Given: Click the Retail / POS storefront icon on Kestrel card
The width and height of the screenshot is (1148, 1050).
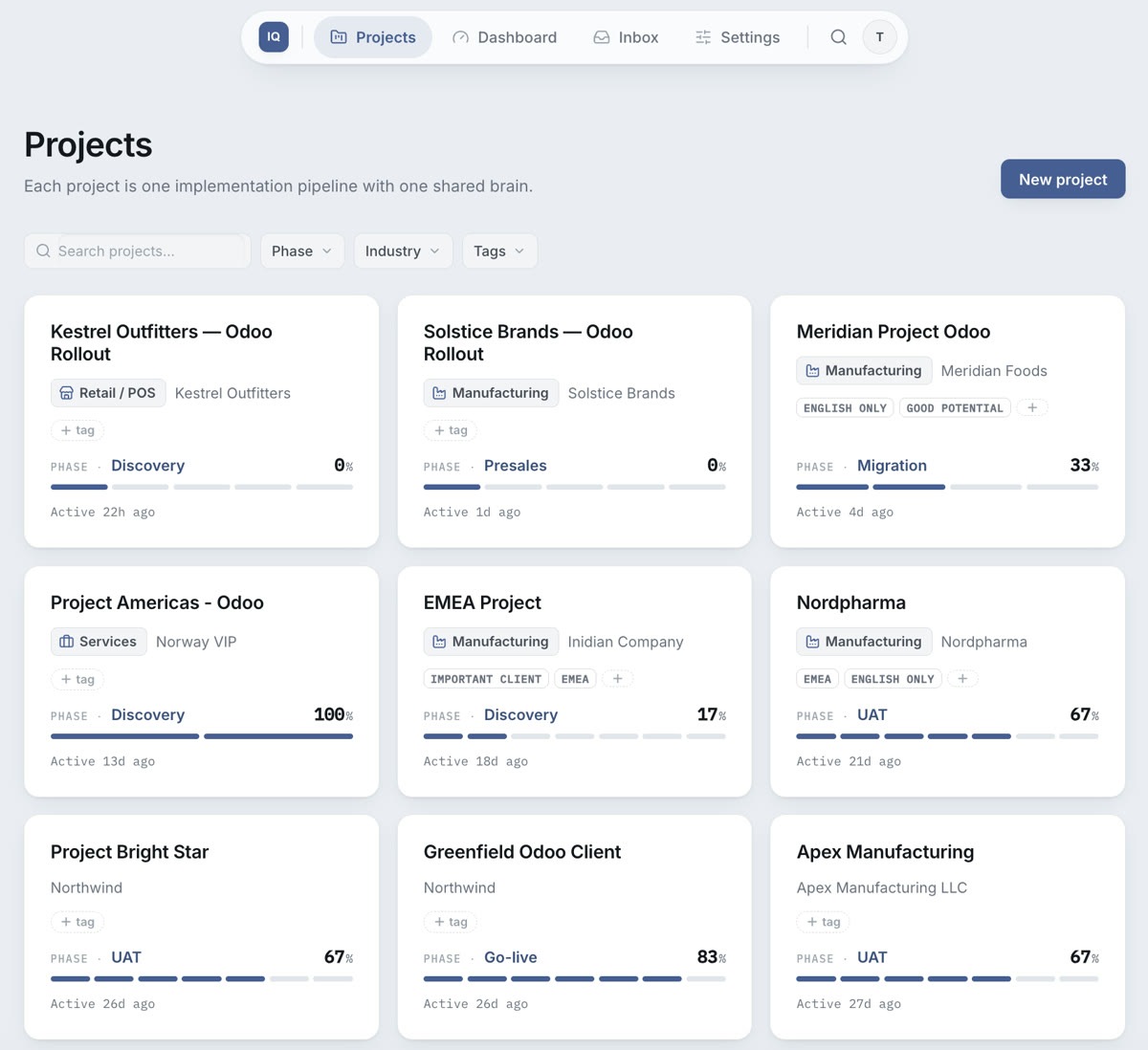Looking at the screenshot, I should click(x=66, y=393).
